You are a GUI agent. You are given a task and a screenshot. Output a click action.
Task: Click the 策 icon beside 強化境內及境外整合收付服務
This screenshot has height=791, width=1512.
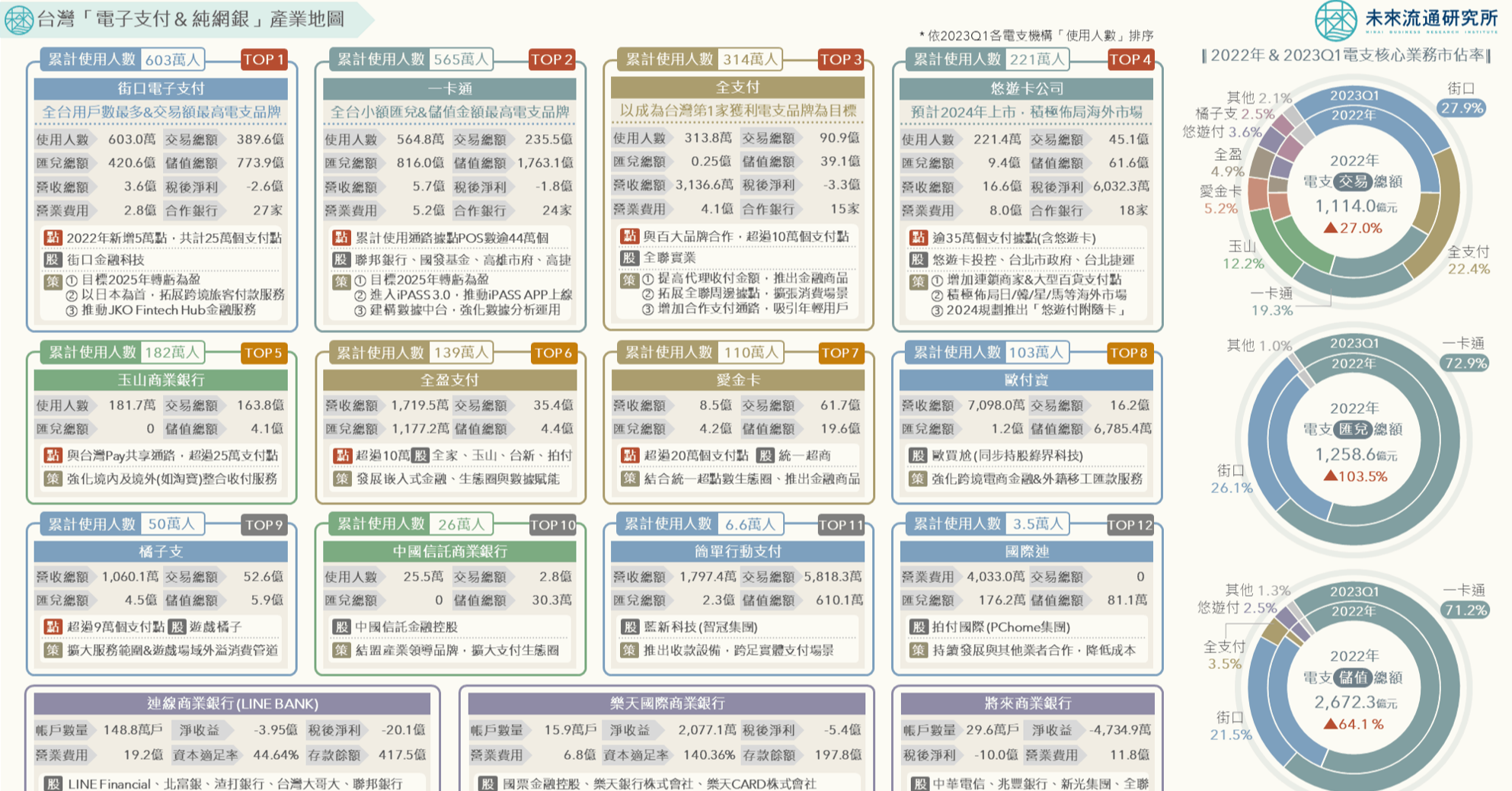tap(53, 479)
